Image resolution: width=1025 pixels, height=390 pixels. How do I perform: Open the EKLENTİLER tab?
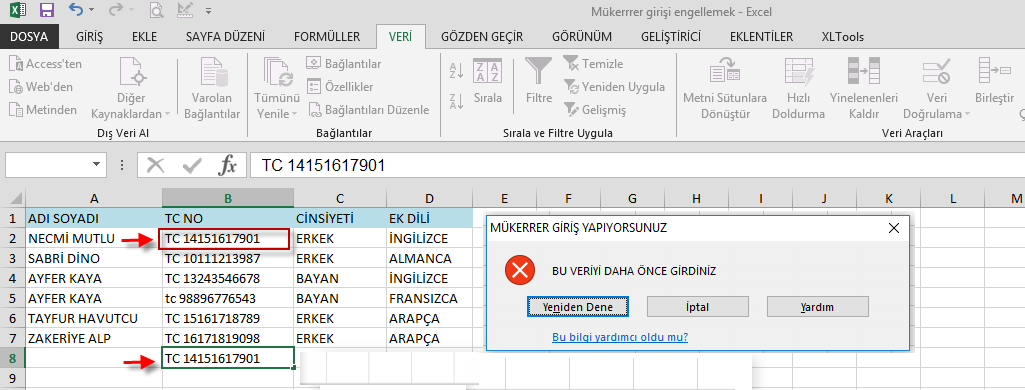(762, 37)
